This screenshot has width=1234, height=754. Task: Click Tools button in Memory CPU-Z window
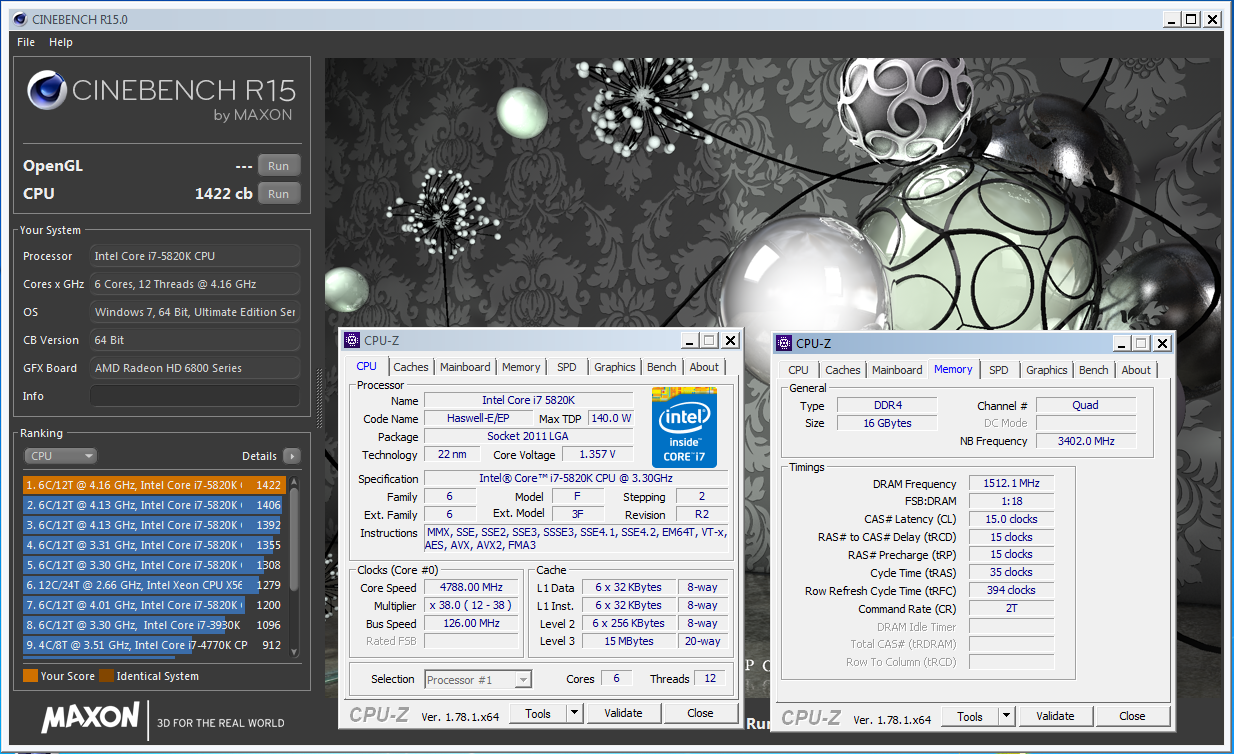click(x=970, y=716)
